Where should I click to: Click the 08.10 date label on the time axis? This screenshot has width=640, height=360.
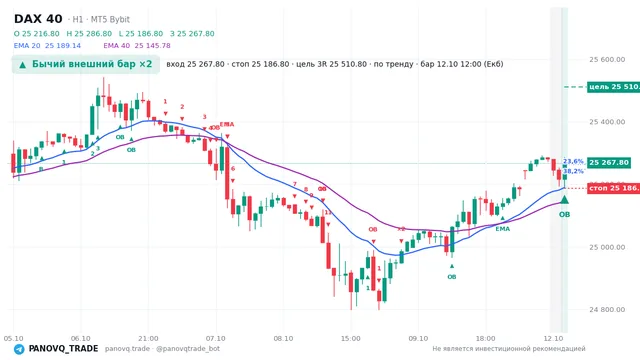[283, 339]
